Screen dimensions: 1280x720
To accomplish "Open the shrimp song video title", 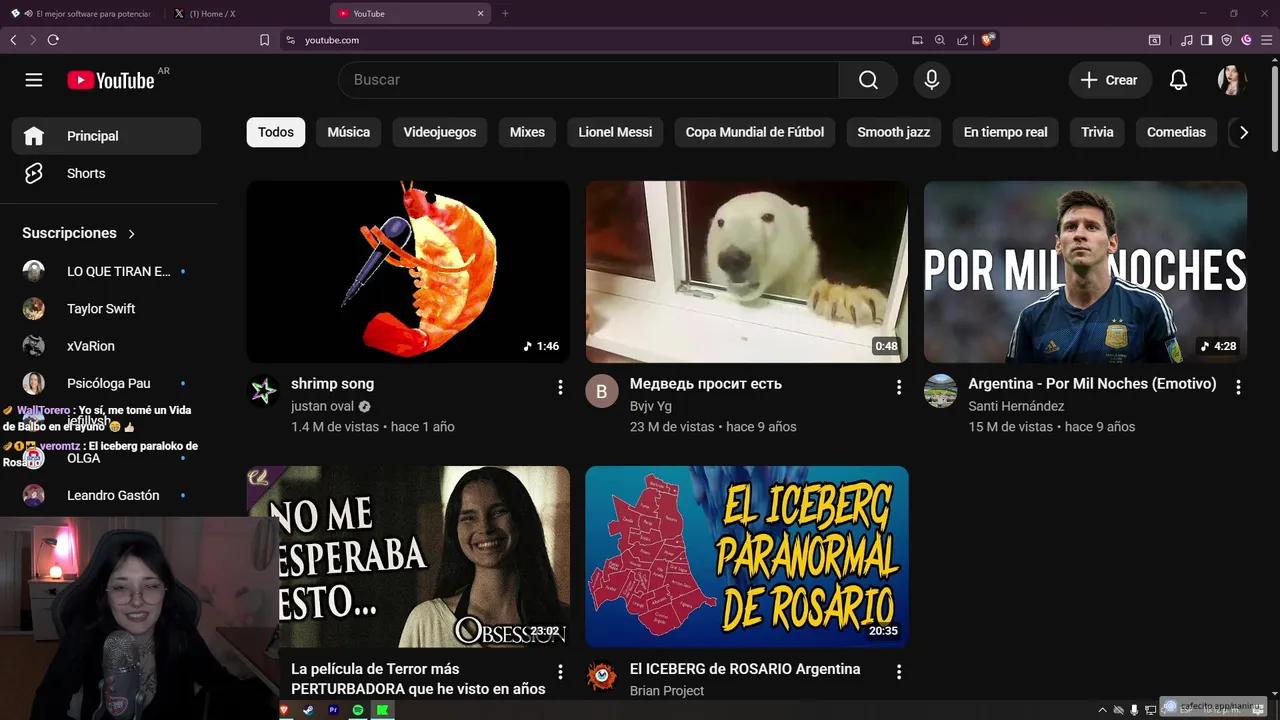I will [x=332, y=384].
